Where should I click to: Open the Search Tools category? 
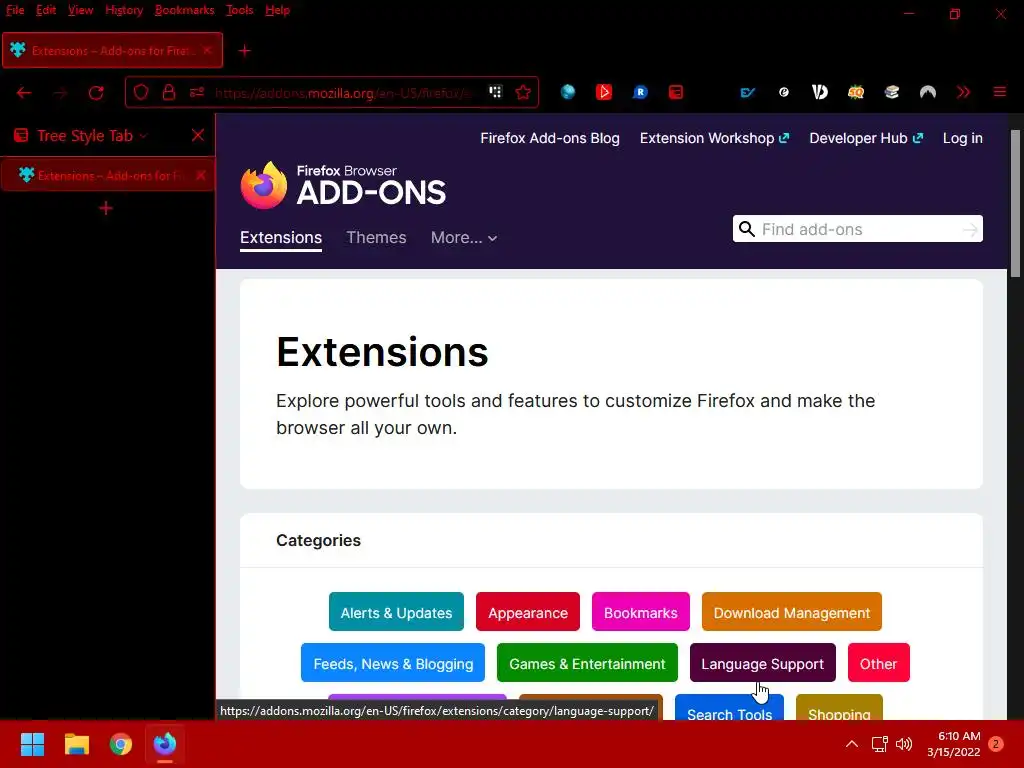pyautogui.click(x=729, y=709)
